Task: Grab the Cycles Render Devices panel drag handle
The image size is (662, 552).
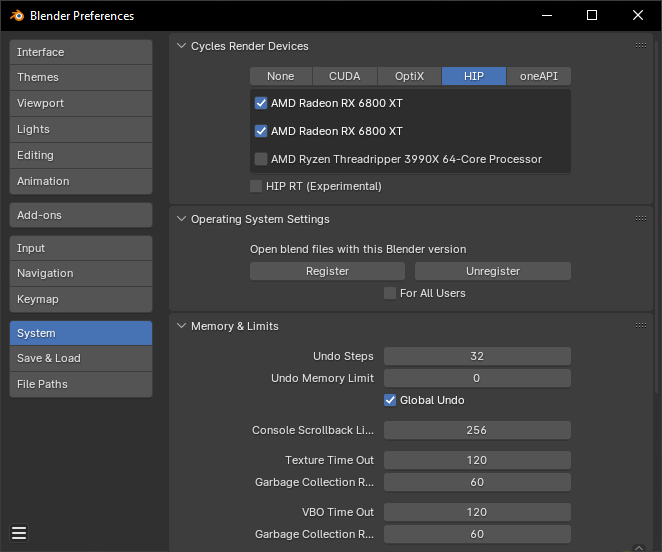Action: click(640, 46)
